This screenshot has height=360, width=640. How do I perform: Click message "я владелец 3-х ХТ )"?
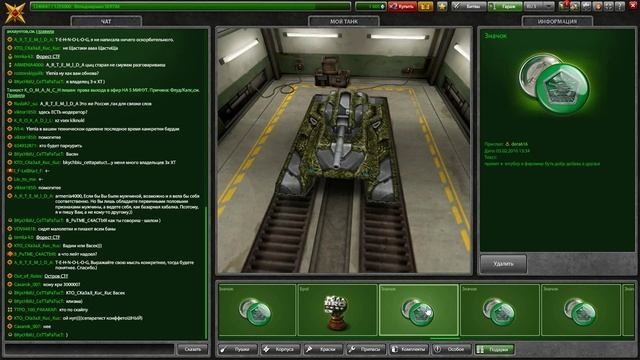click(x=85, y=82)
